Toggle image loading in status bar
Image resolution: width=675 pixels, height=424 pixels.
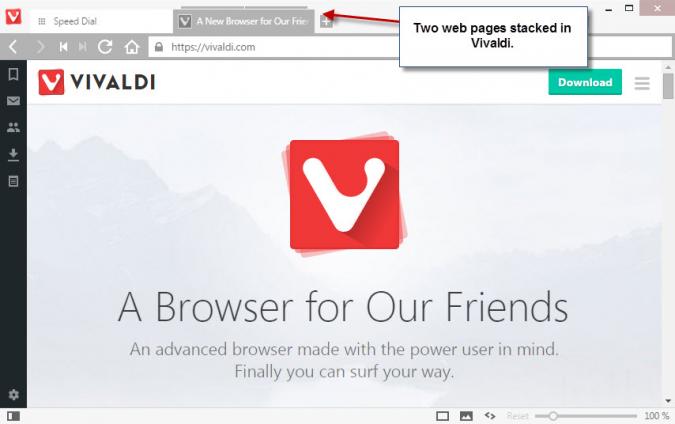[466, 416]
